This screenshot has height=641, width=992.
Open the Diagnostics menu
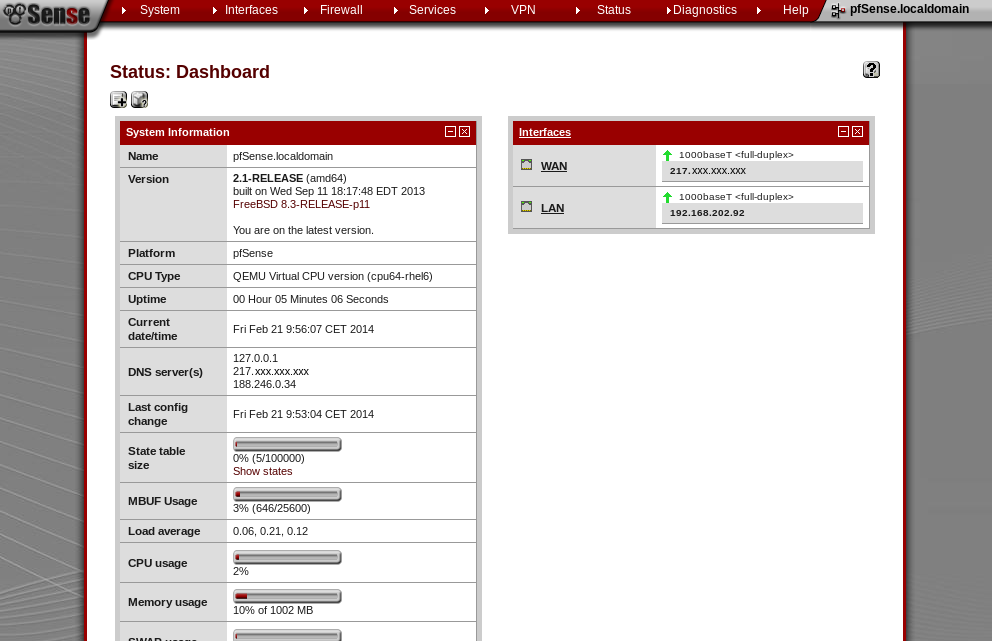coord(705,10)
